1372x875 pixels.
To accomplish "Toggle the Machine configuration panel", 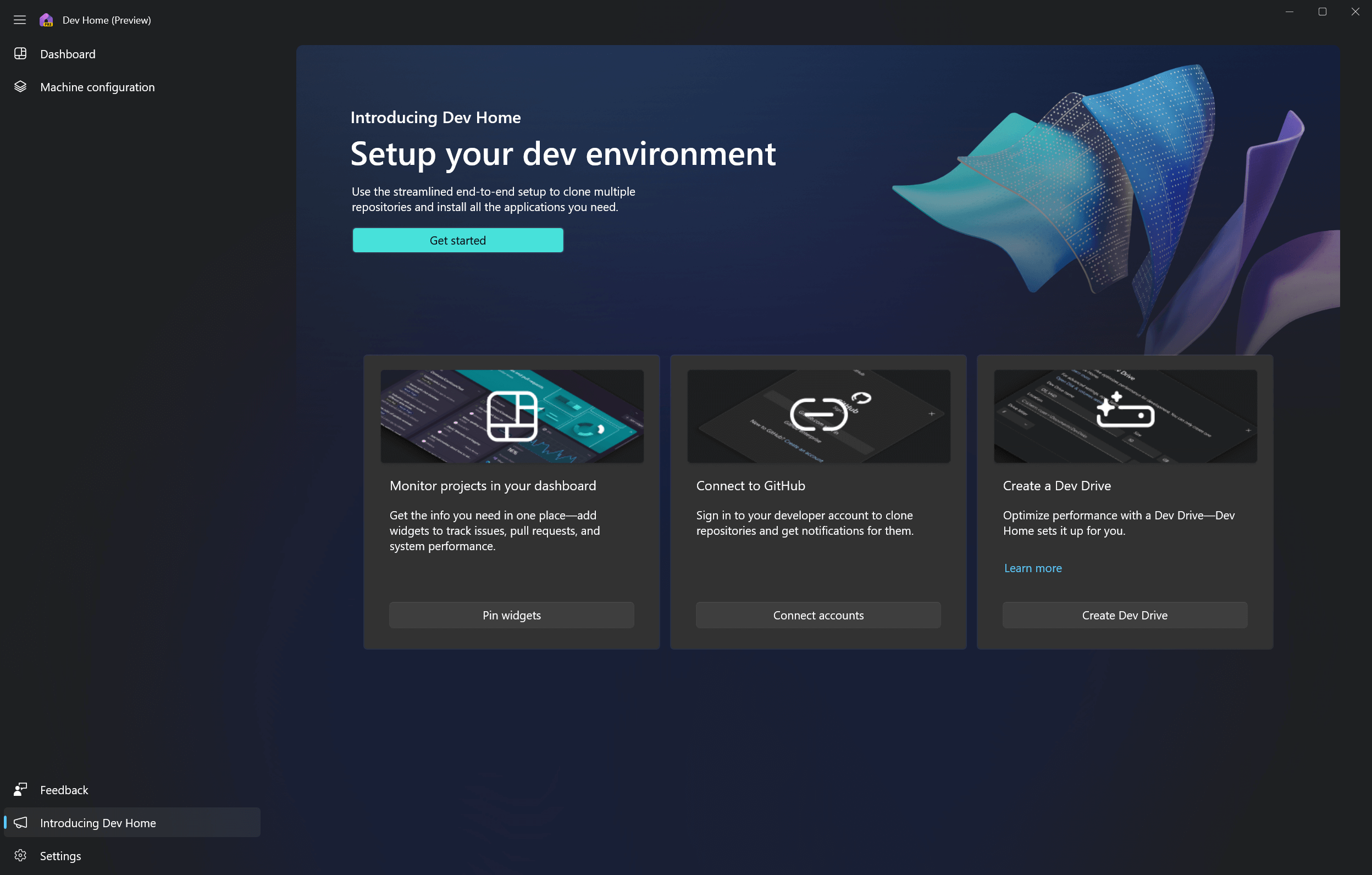I will point(97,86).
